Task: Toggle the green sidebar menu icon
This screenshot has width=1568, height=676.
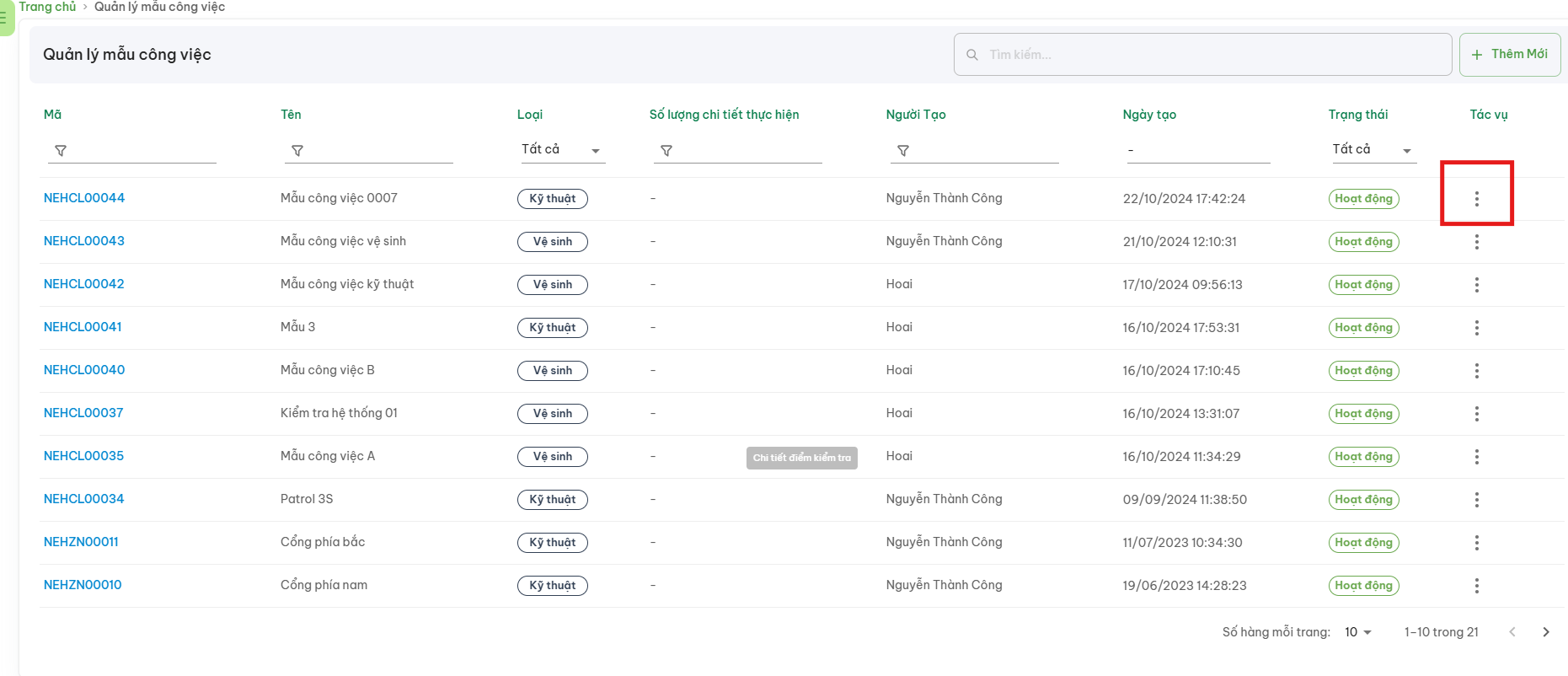Action: pyautogui.click(x=4, y=17)
